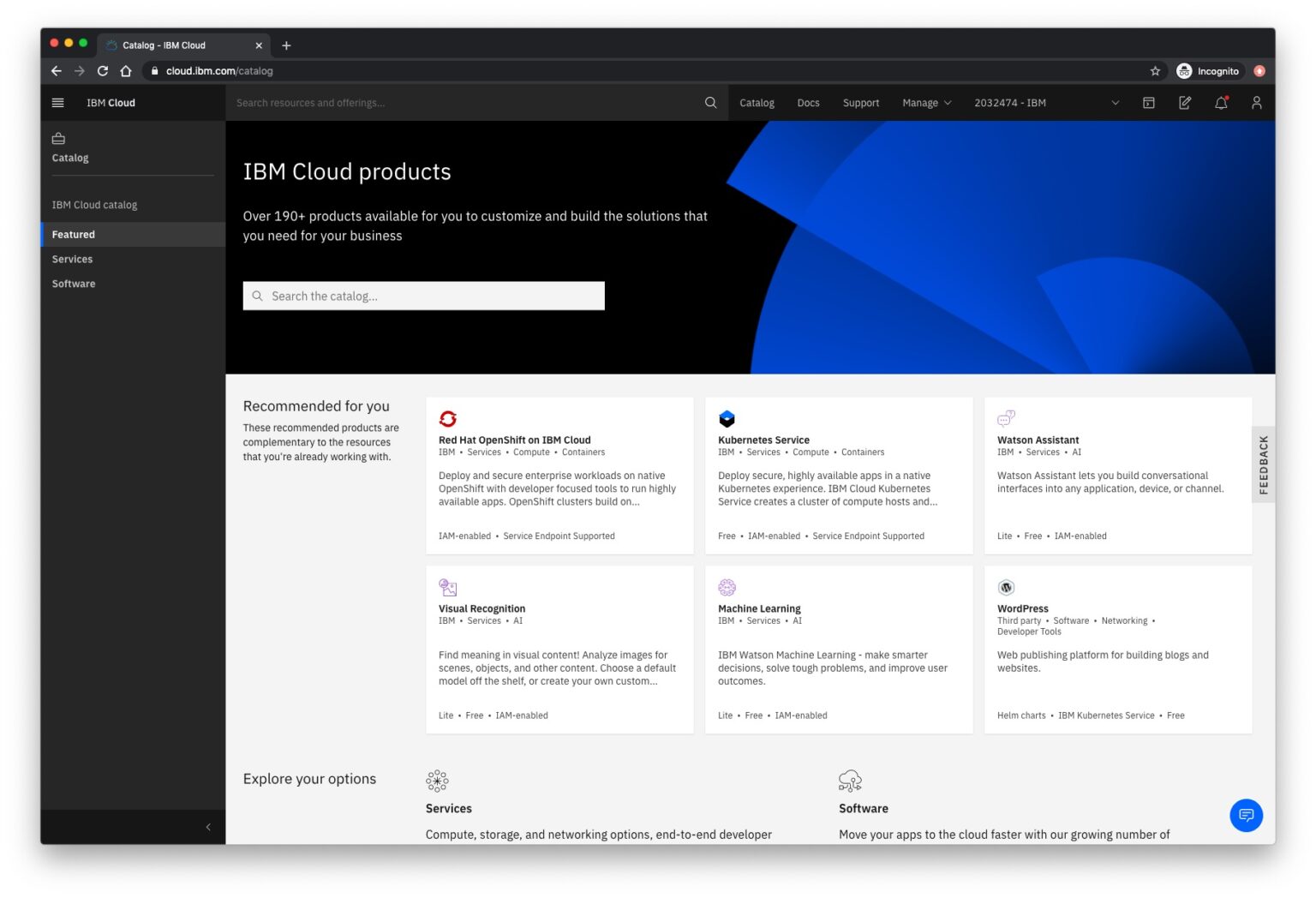The height and width of the screenshot is (898, 1316).
Task: Click the WordPress logo icon
Action: (x=1006, y=587)
